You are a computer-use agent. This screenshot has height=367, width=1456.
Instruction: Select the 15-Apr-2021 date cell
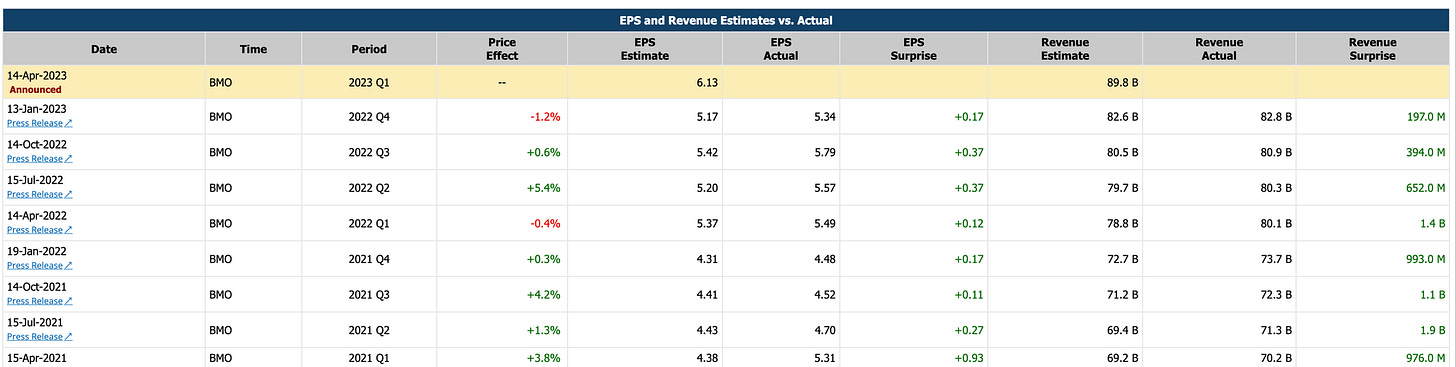point(104,357)
